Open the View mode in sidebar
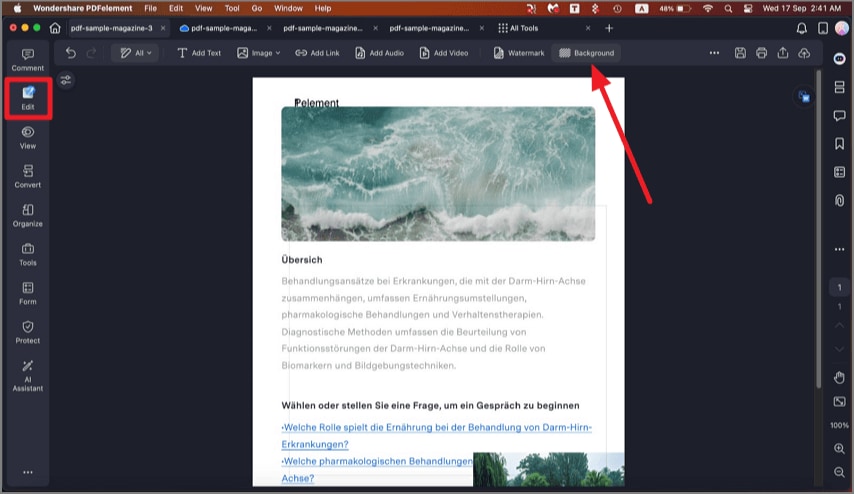 (28, 138)
